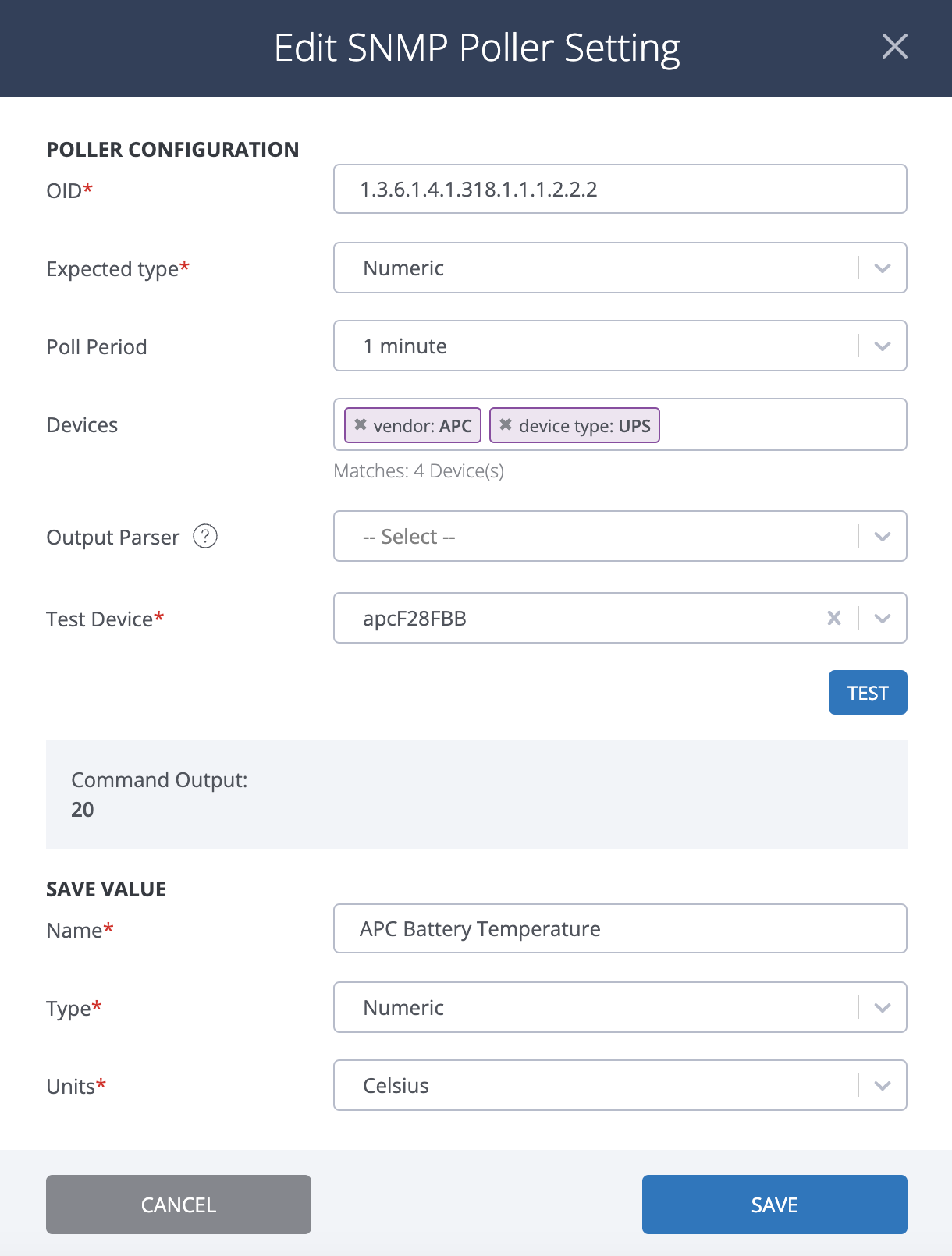Run the TEST on the selected device
Image resolution: width=952 pixels, height=1256 pixels.
868,692
